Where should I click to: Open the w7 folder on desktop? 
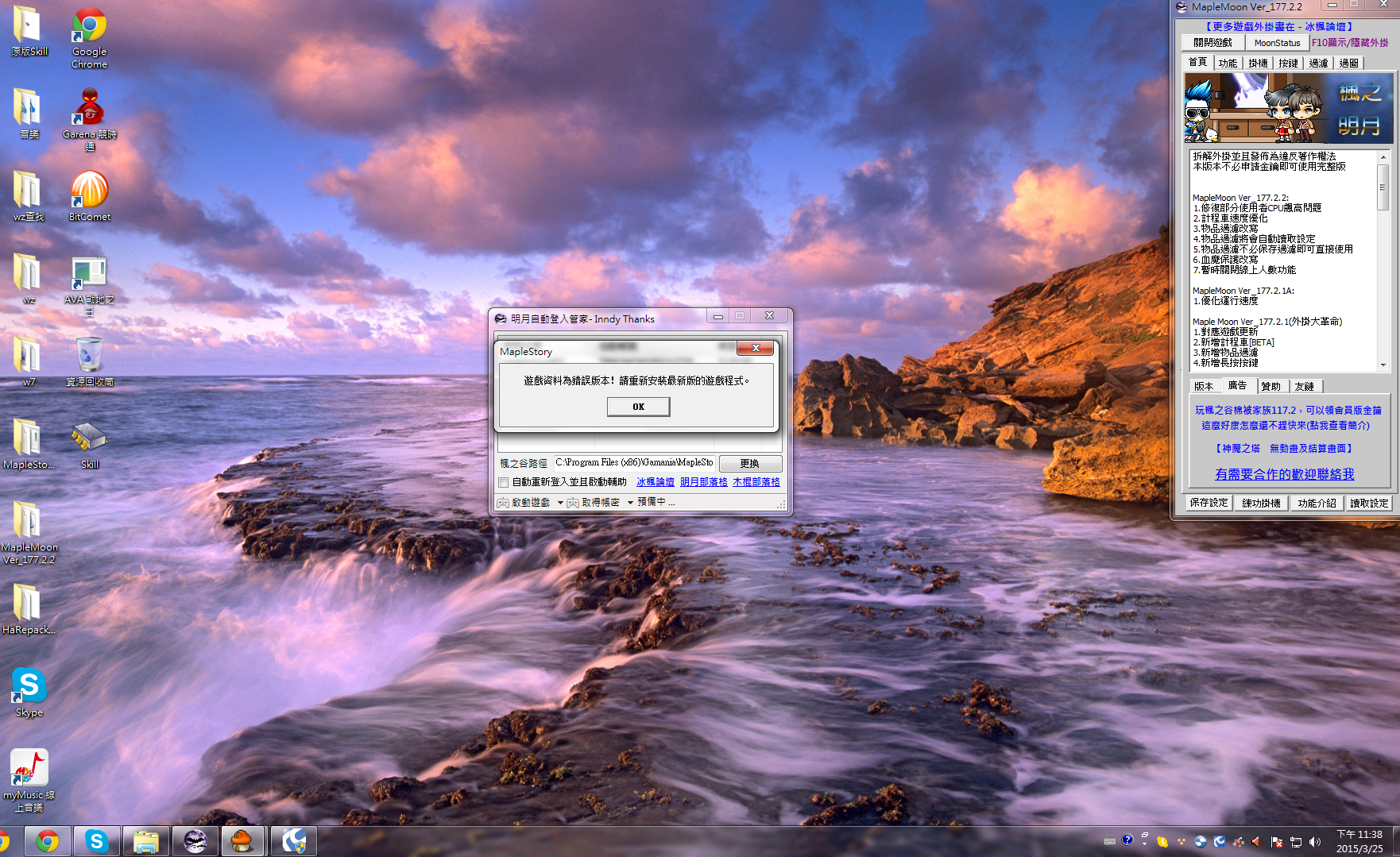click(29, 361)
